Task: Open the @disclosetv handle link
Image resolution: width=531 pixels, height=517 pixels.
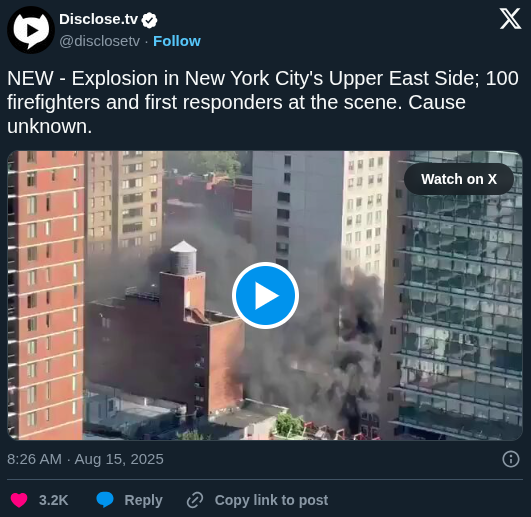Action: click(99, 41)
